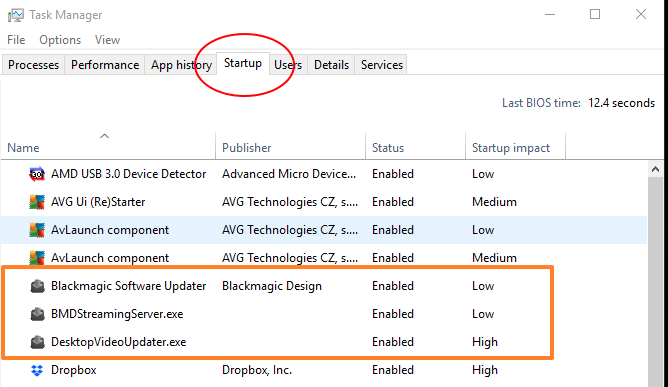Screen dimensions: 668x387
Task: Click the AMD USB 3.0 Device Detector icon
Action: [37, 174]
